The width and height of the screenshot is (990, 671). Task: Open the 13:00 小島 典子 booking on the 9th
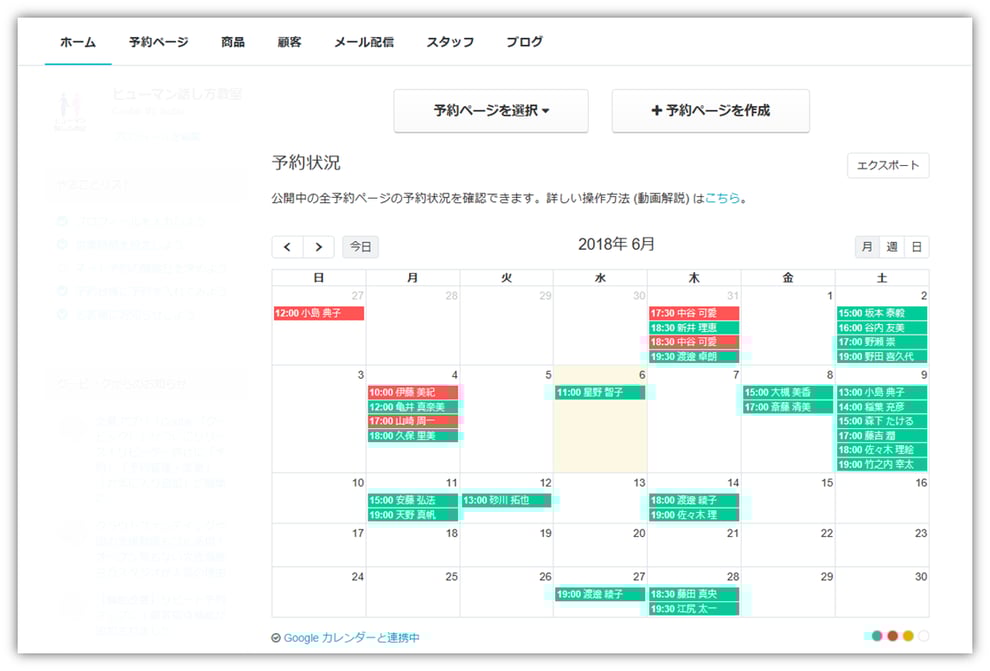click(882, 393)
